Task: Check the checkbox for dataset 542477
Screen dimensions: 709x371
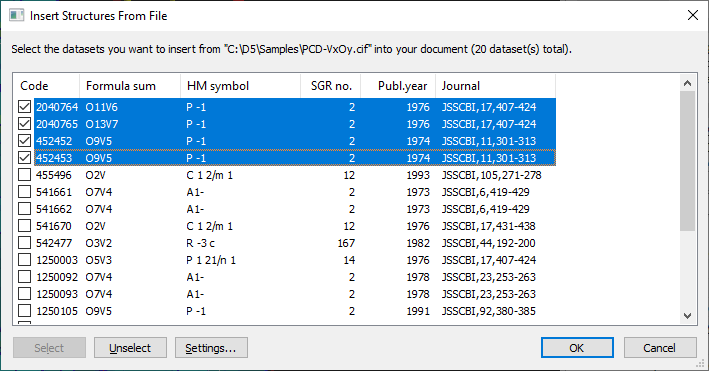Action: tap(24, 243)
